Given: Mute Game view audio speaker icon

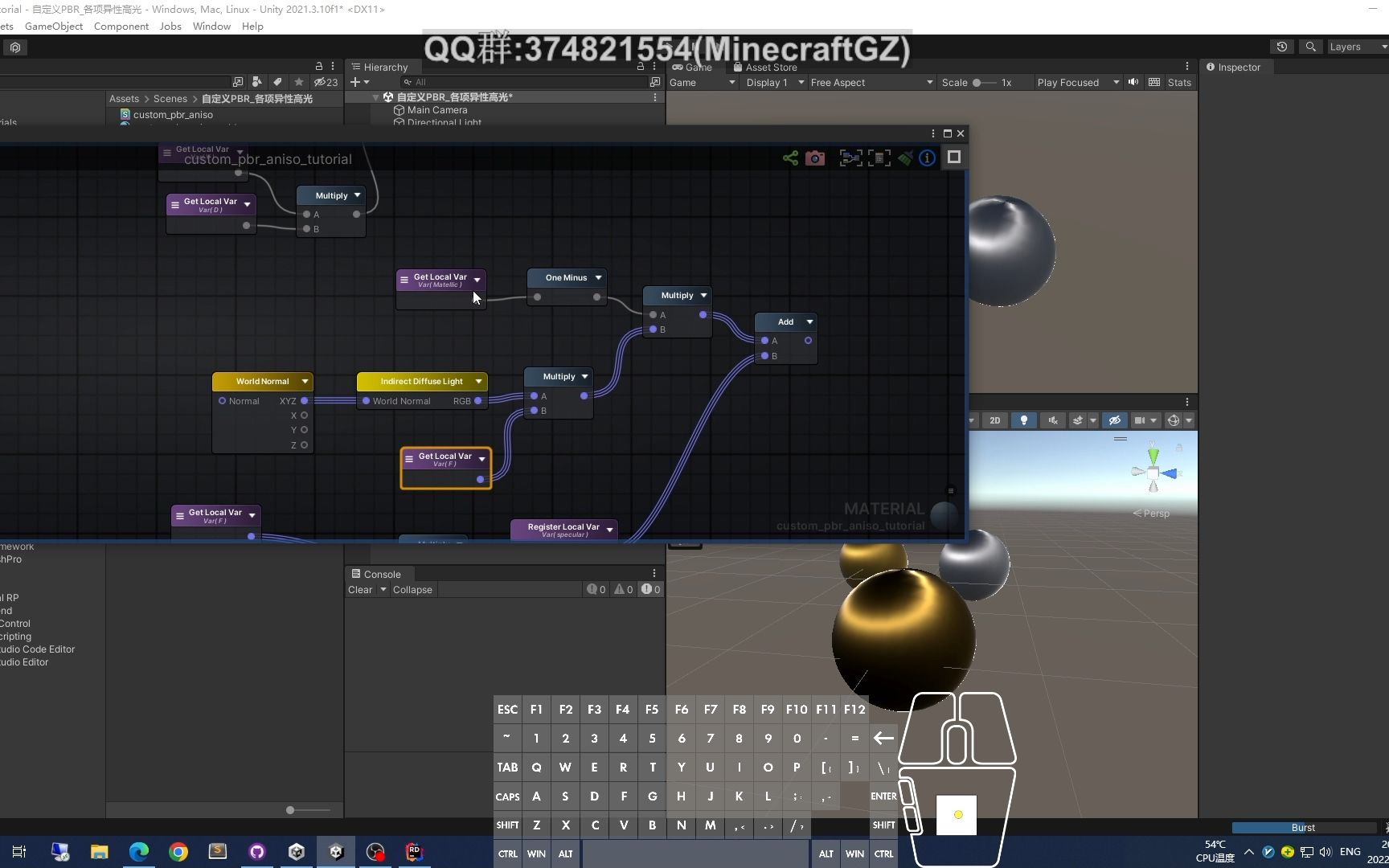Looking at the screenshot, I should tap(1133, 82).
